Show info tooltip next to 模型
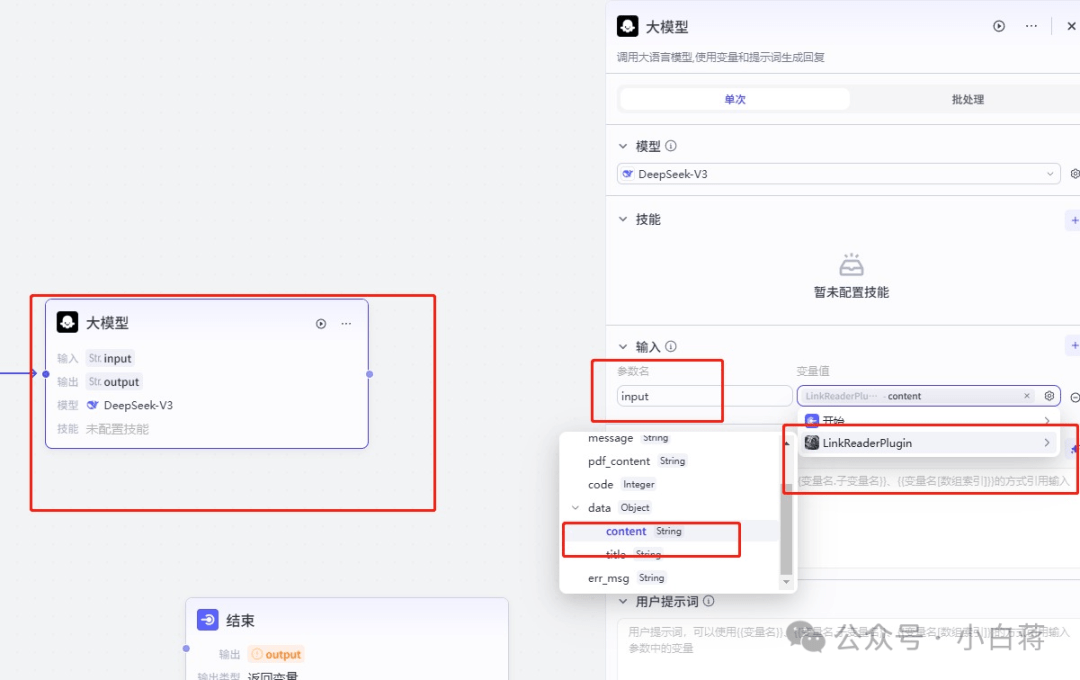Screen dimensions: 1080x680 click(671, 146)
